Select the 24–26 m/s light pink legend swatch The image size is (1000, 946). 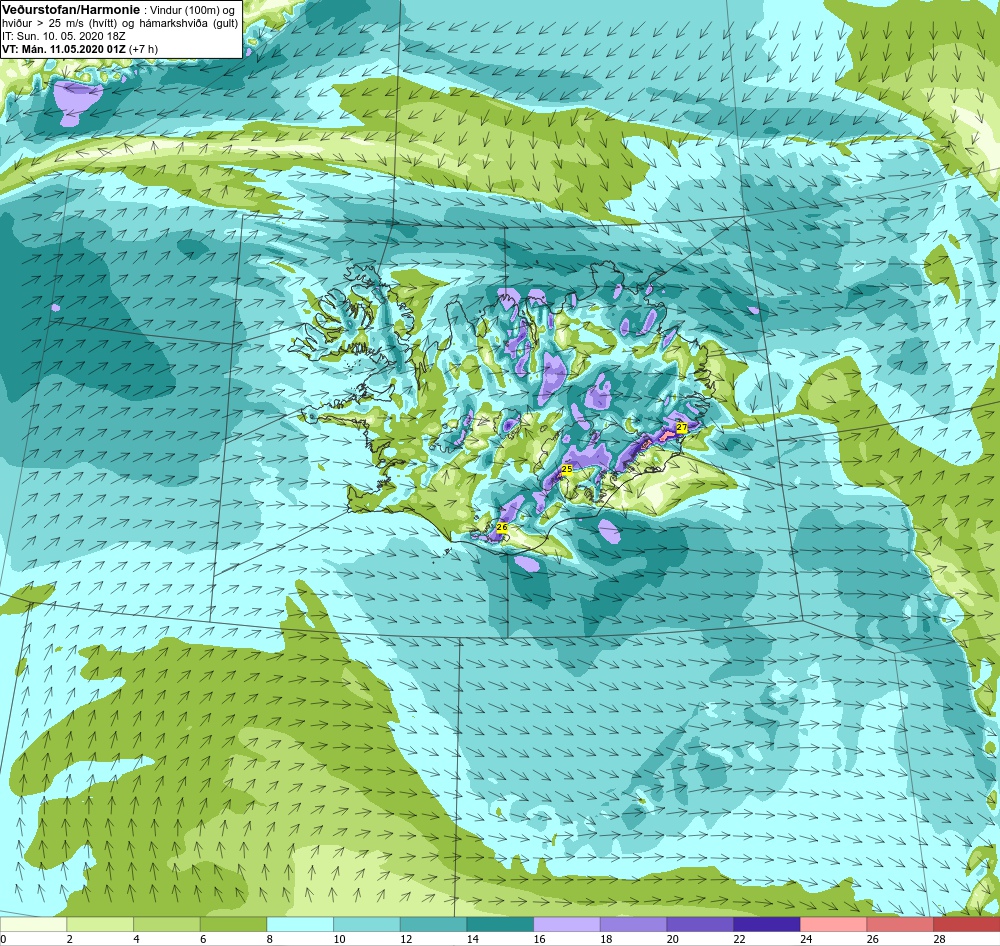click(833, 925)
